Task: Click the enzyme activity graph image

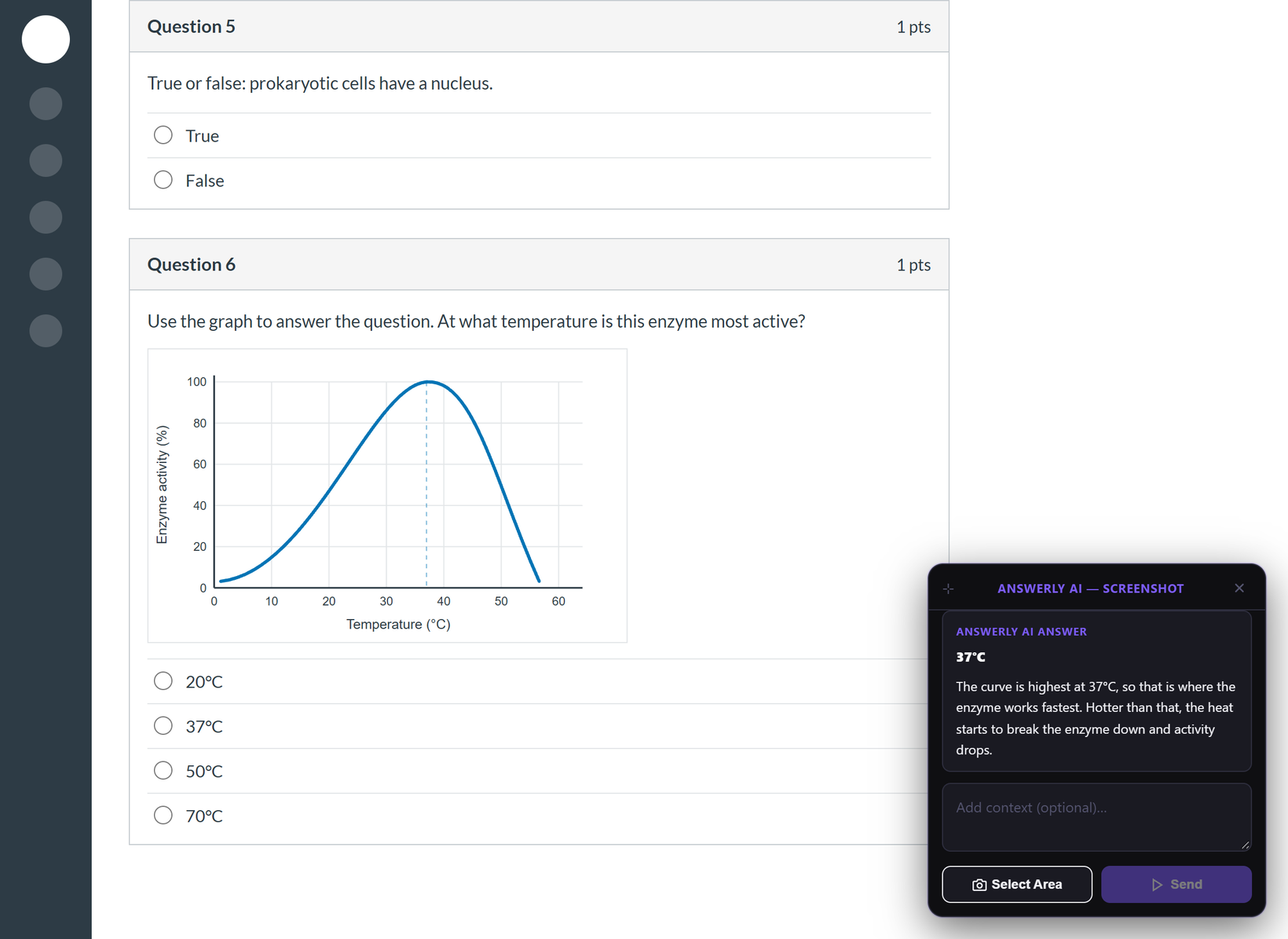Action: [x=387, y=496]
